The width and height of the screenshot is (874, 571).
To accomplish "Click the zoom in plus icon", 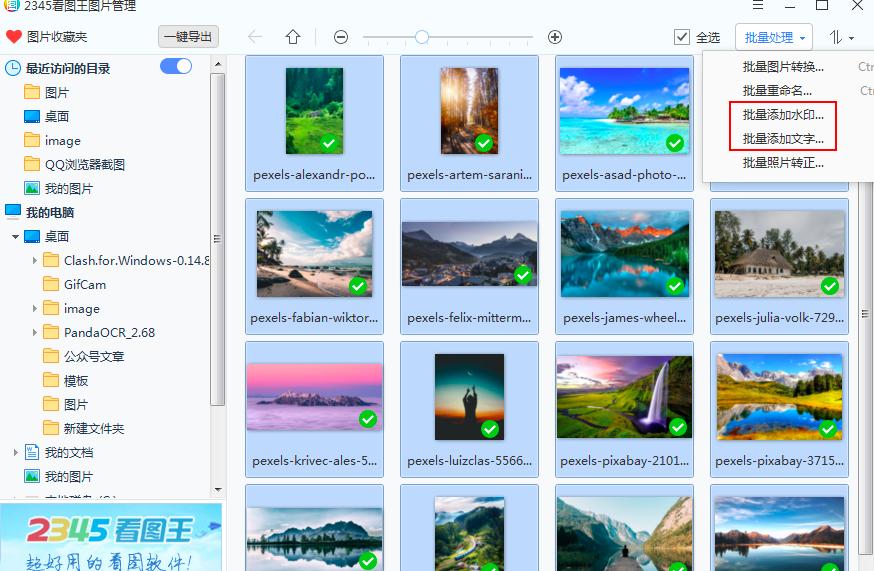I will coord(555,37).
